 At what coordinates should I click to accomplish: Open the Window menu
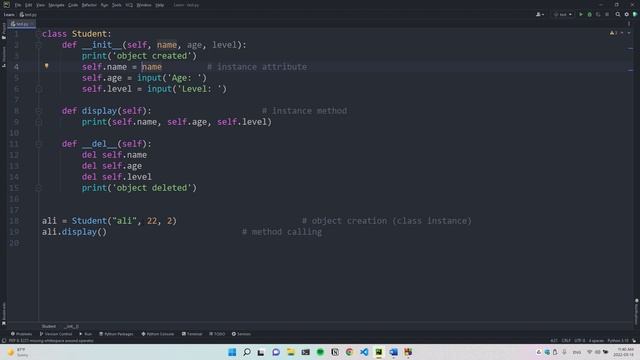(144, 5)
